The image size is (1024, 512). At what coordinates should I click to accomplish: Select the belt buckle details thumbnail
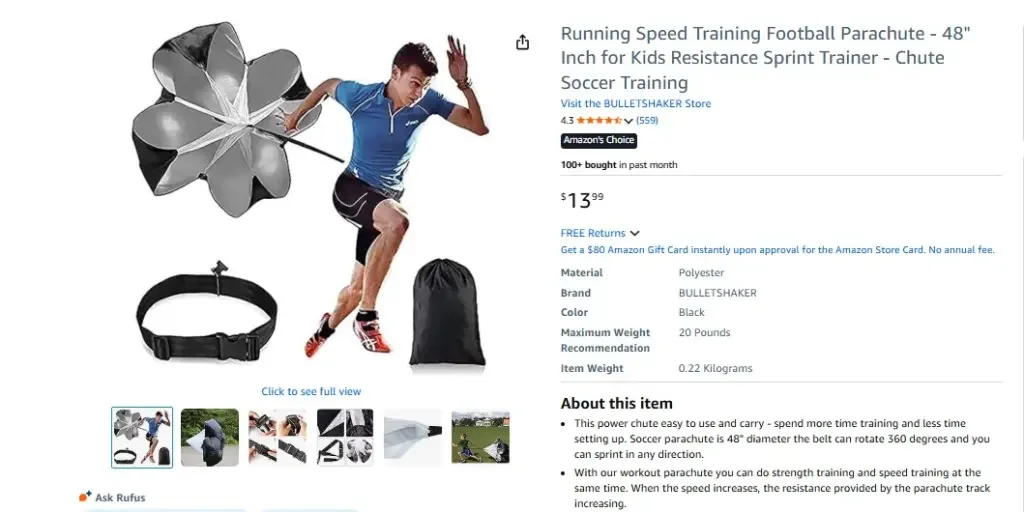[x=278, y=437]
